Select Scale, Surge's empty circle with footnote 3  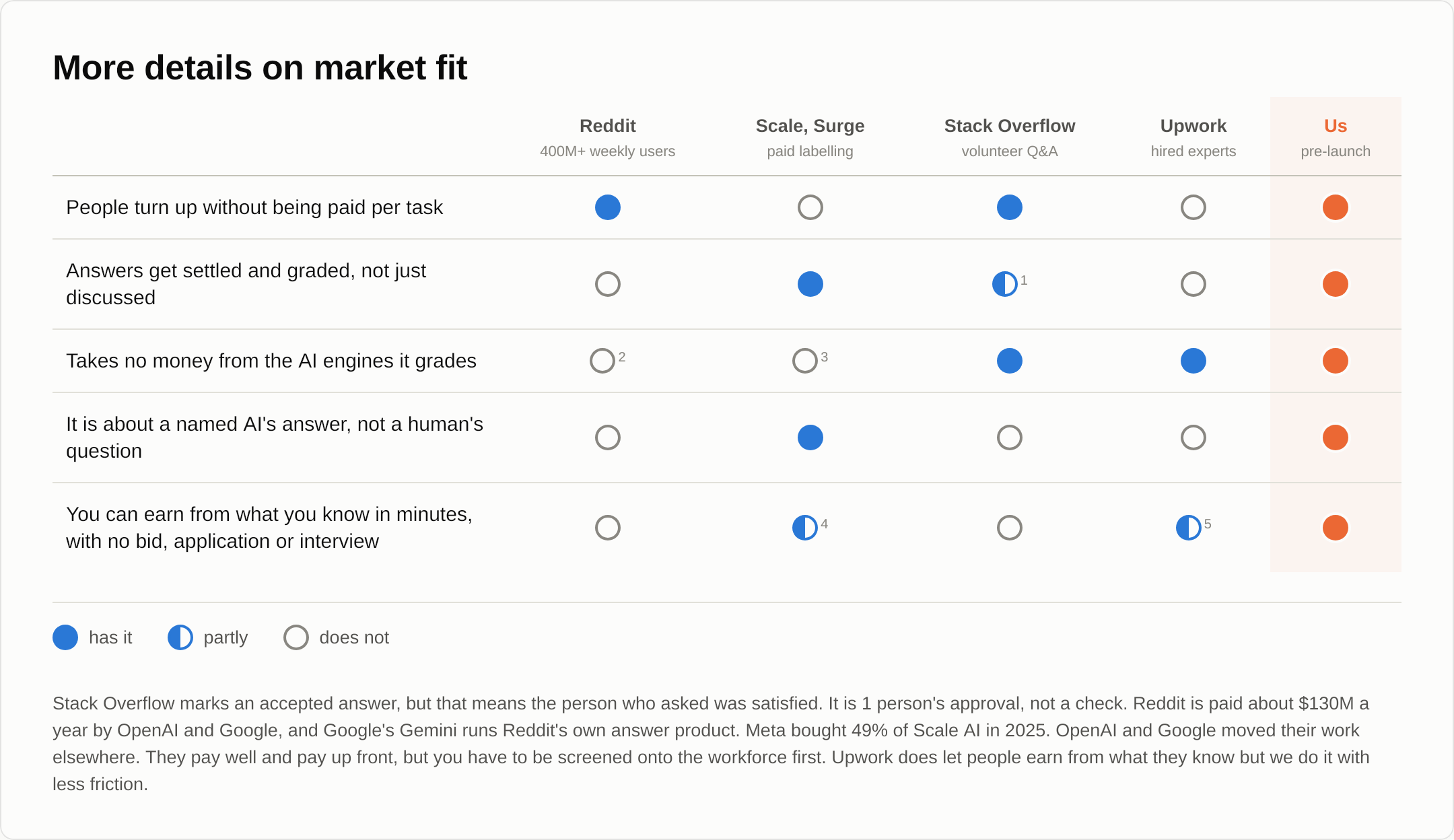[x=804, y=361]
